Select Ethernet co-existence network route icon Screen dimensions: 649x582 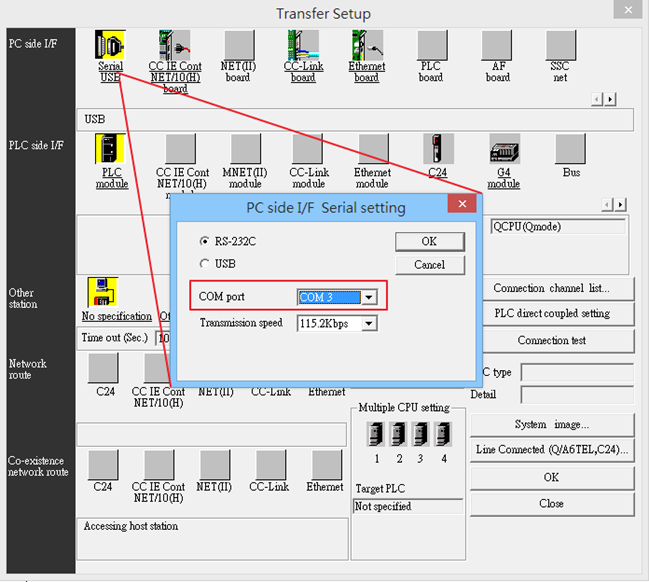(x=327, y=465)
